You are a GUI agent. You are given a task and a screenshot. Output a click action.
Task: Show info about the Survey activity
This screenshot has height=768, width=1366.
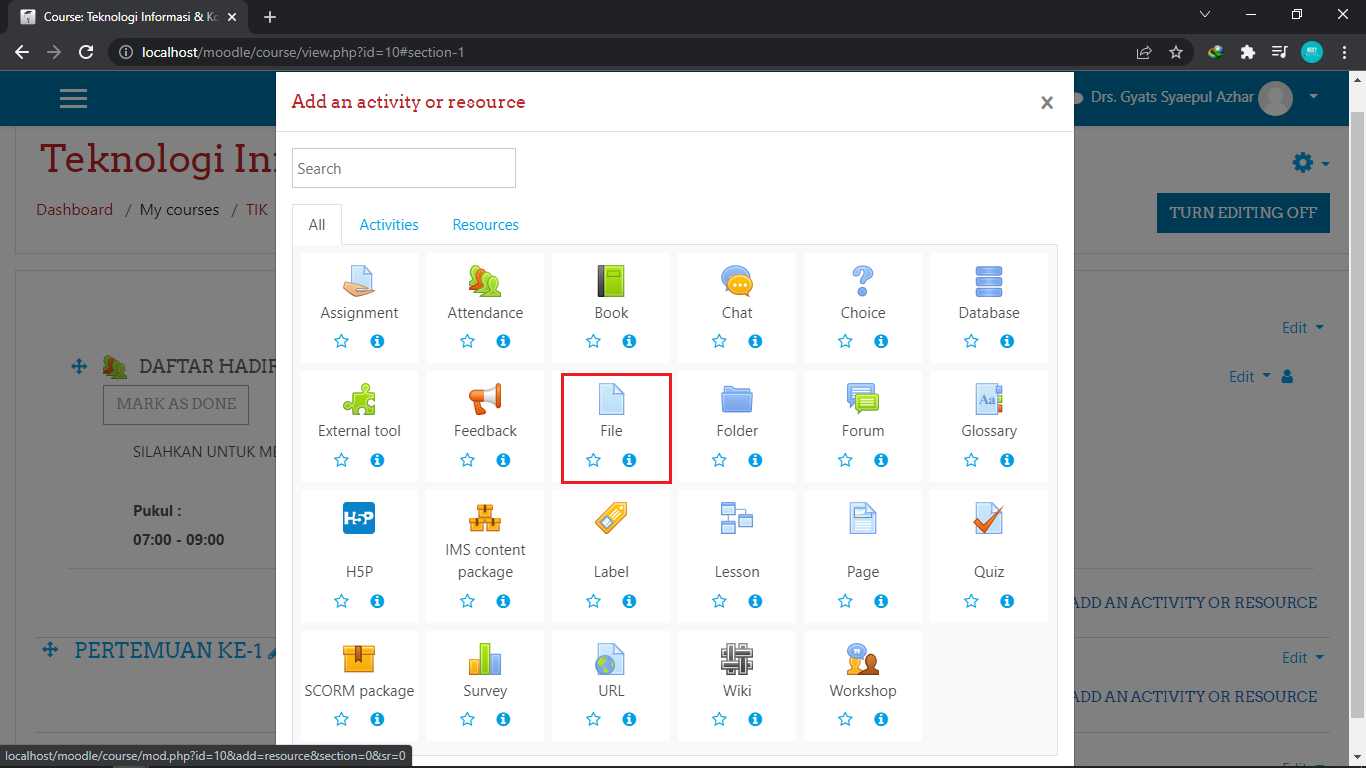[503, 719]
